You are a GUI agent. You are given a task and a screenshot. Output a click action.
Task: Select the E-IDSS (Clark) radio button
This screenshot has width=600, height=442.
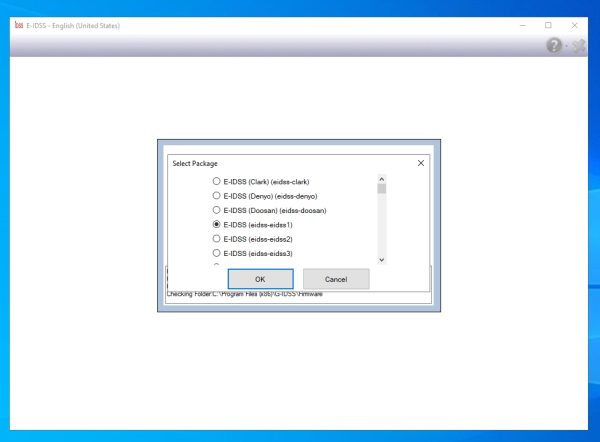[217, 181]
